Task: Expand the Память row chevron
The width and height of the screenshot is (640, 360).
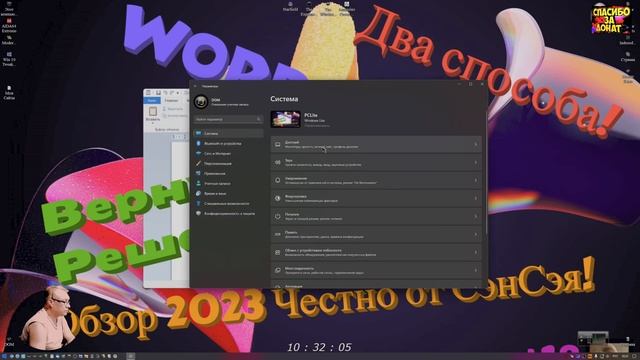Action: click(x=476, y=234)
